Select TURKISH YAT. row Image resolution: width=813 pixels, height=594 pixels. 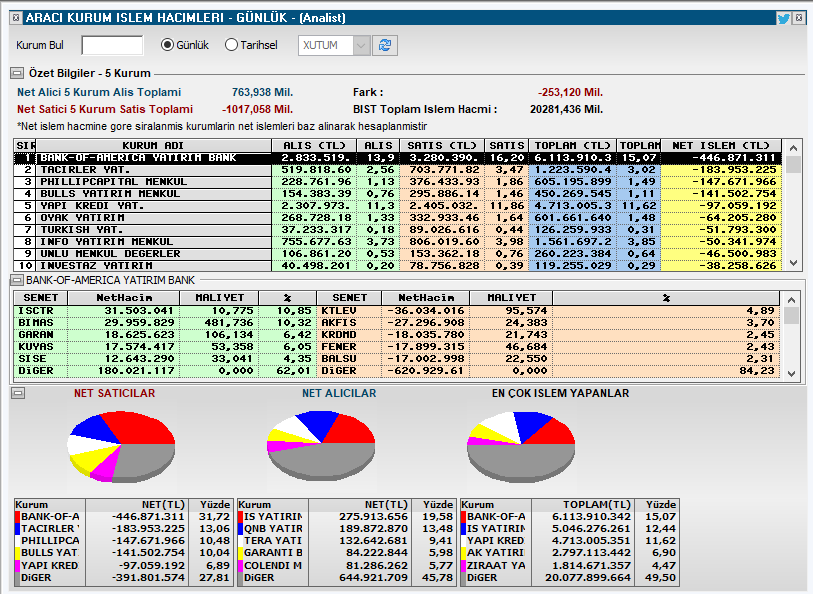(398, 230)
